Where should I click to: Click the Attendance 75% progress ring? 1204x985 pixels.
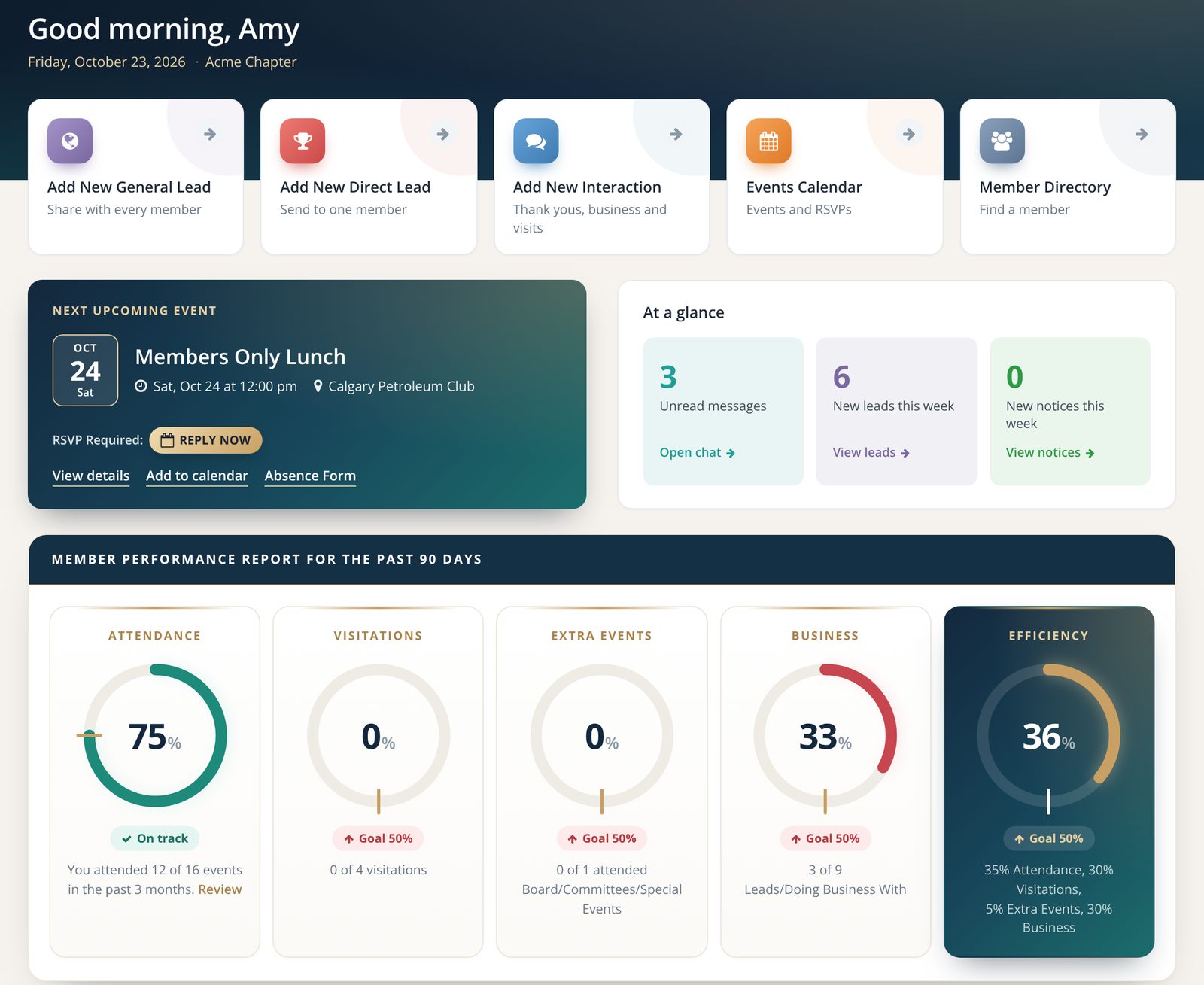[155, 735]
